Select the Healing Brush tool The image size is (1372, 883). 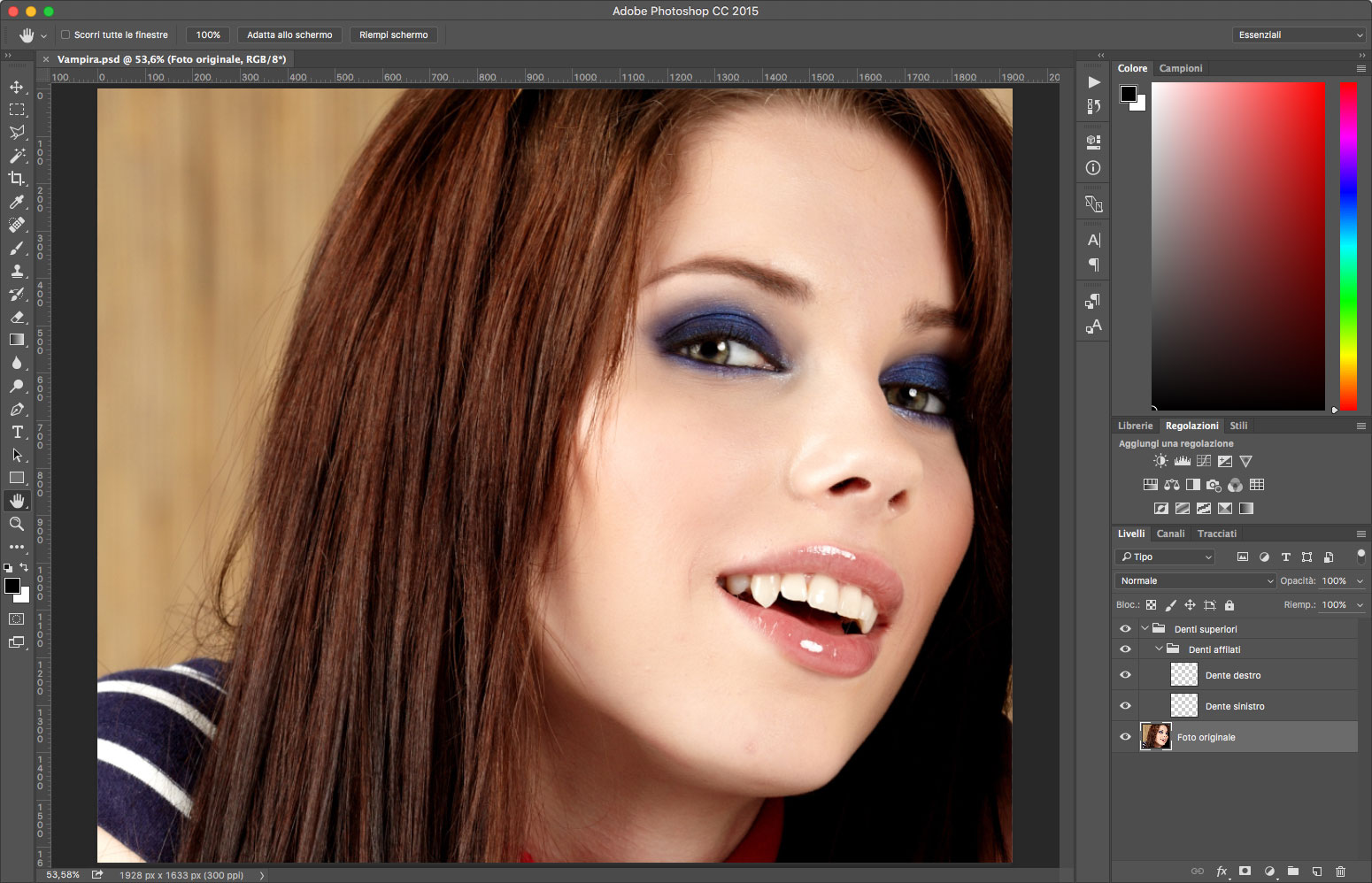click(x=17, y=225)
